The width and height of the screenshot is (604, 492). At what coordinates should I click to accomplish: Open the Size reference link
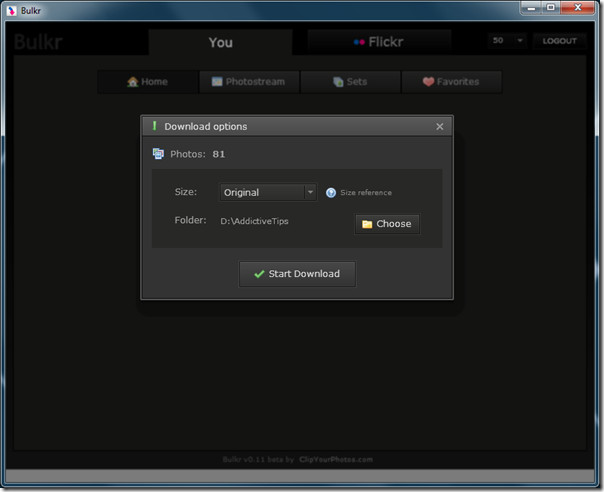click(x=366, y=193)
